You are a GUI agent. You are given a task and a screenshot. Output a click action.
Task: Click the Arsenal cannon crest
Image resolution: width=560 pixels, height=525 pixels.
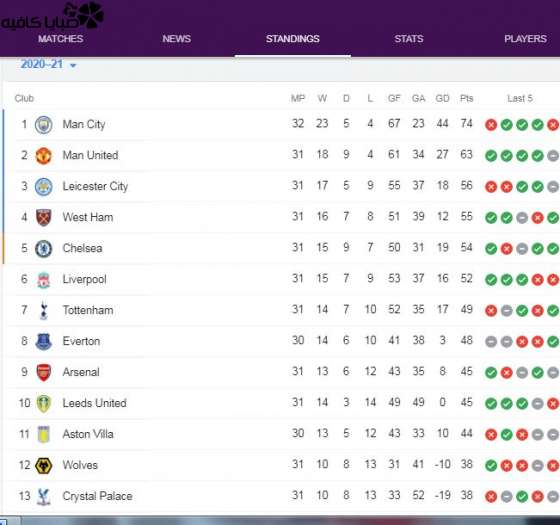point(44,372)
